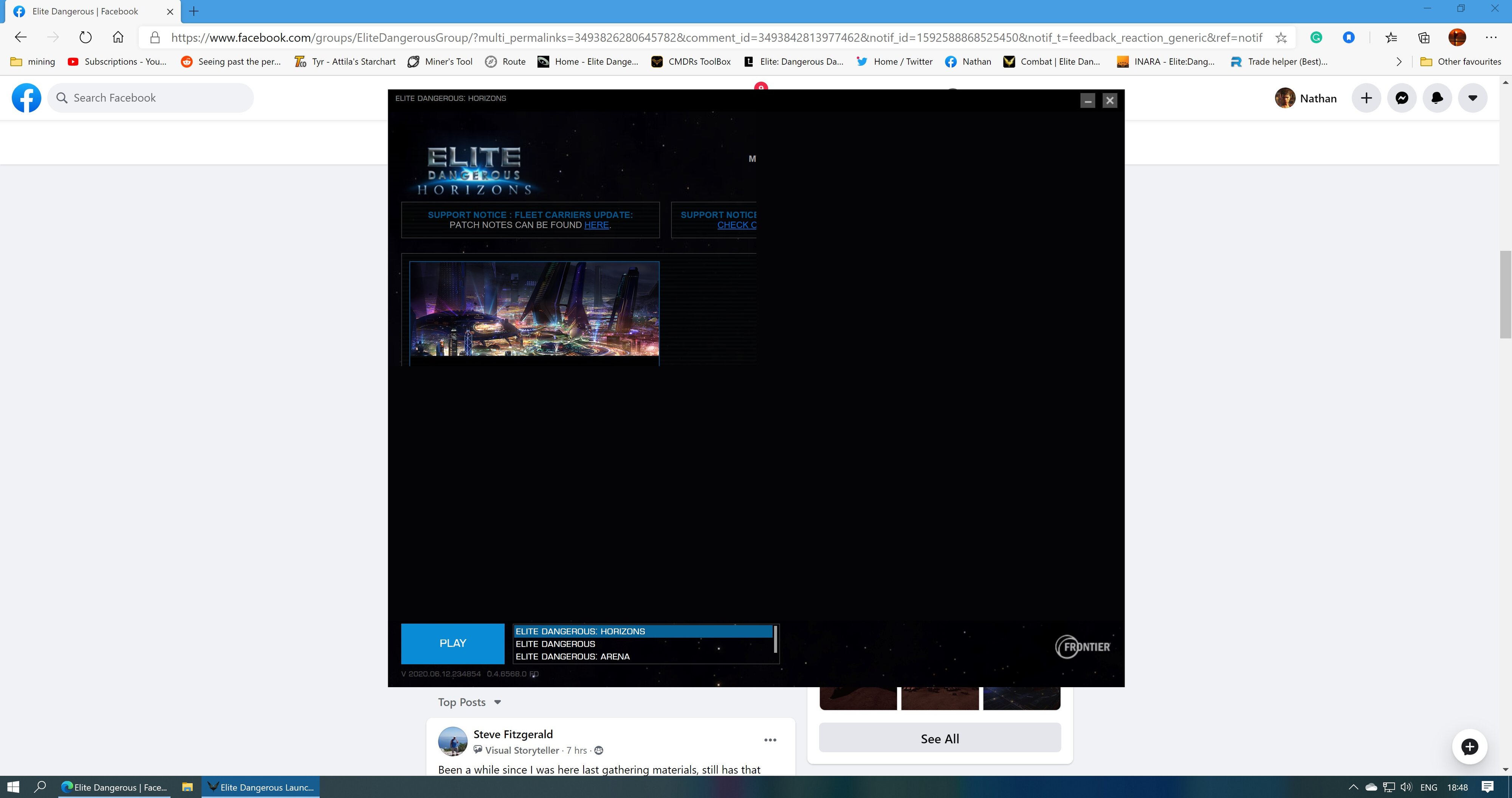Close the Elite Dangerous | Facebook tab

click(x=170, y=11)
